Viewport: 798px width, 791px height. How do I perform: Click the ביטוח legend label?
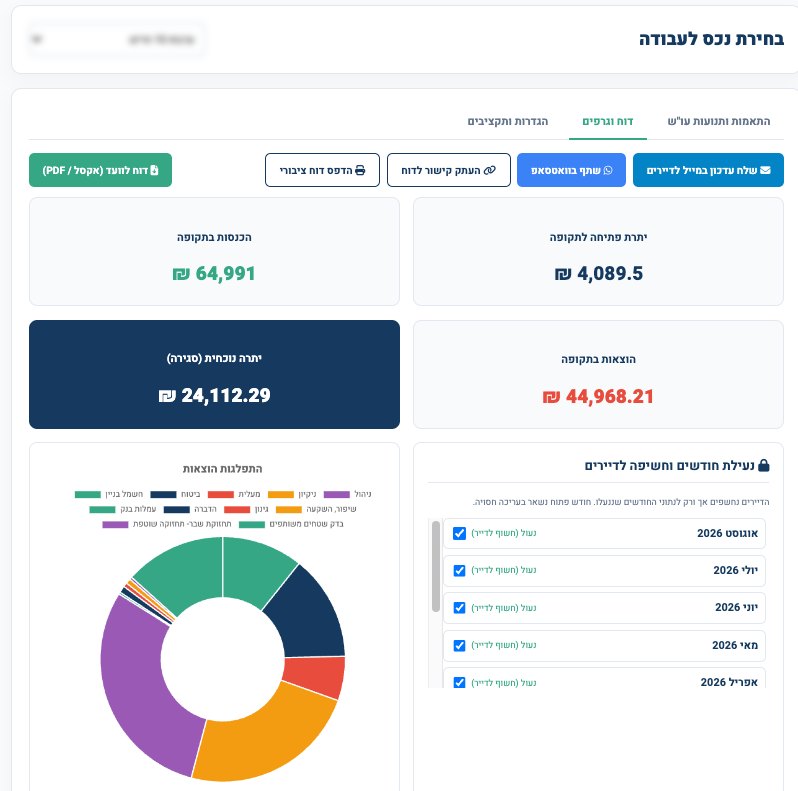tap(190, 494)
